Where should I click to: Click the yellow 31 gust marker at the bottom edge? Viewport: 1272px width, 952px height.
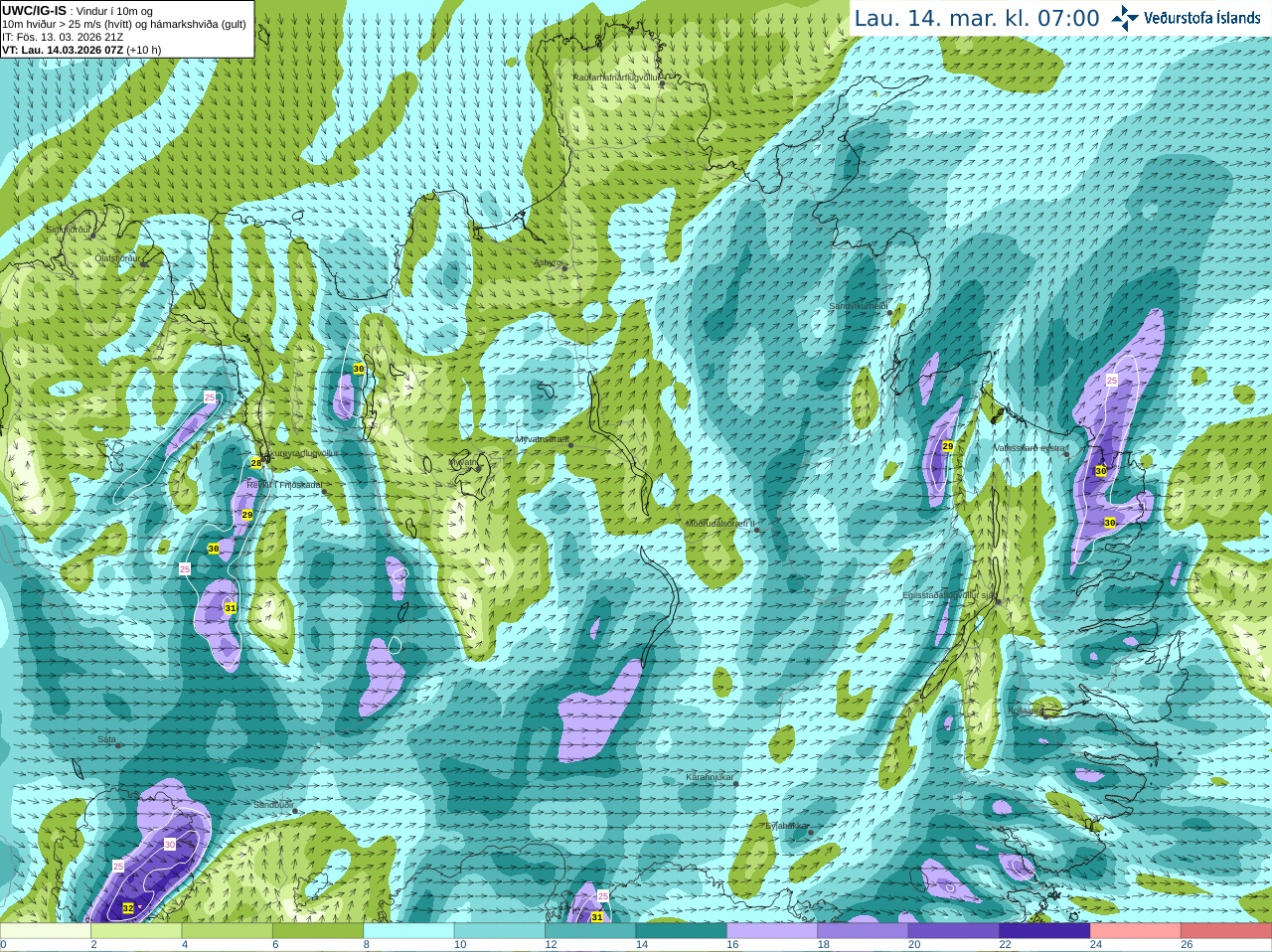tap(597, 917)
